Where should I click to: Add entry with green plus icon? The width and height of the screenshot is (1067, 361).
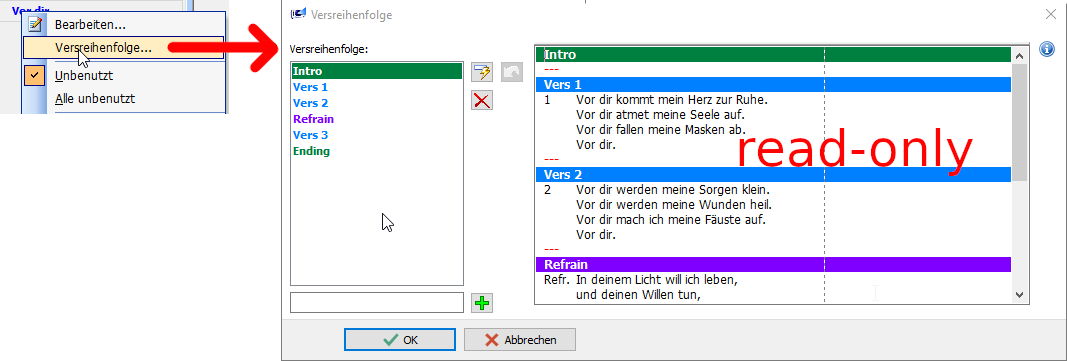(482, 303)
